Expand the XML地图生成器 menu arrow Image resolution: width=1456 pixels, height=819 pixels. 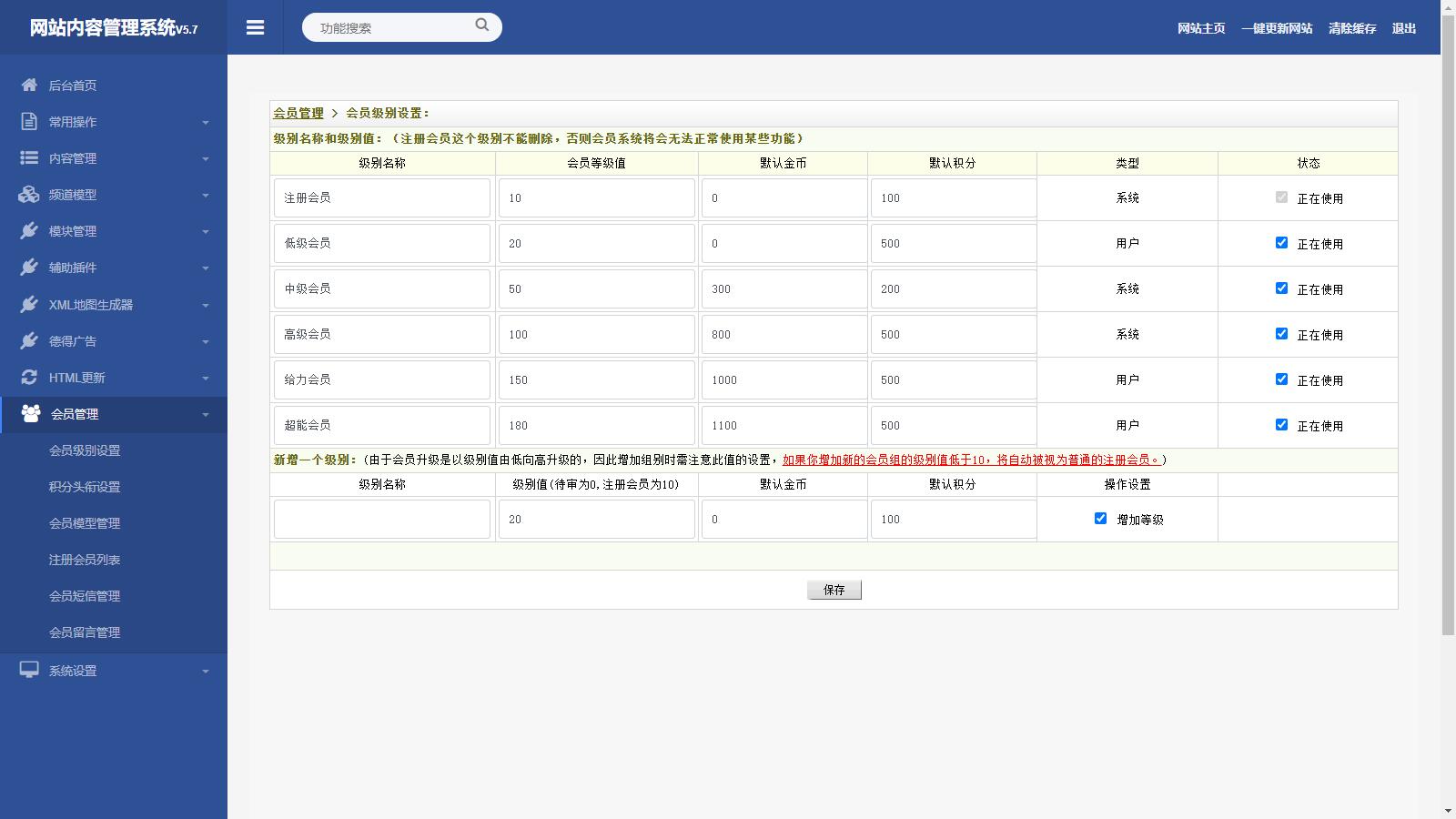[205, 305]
